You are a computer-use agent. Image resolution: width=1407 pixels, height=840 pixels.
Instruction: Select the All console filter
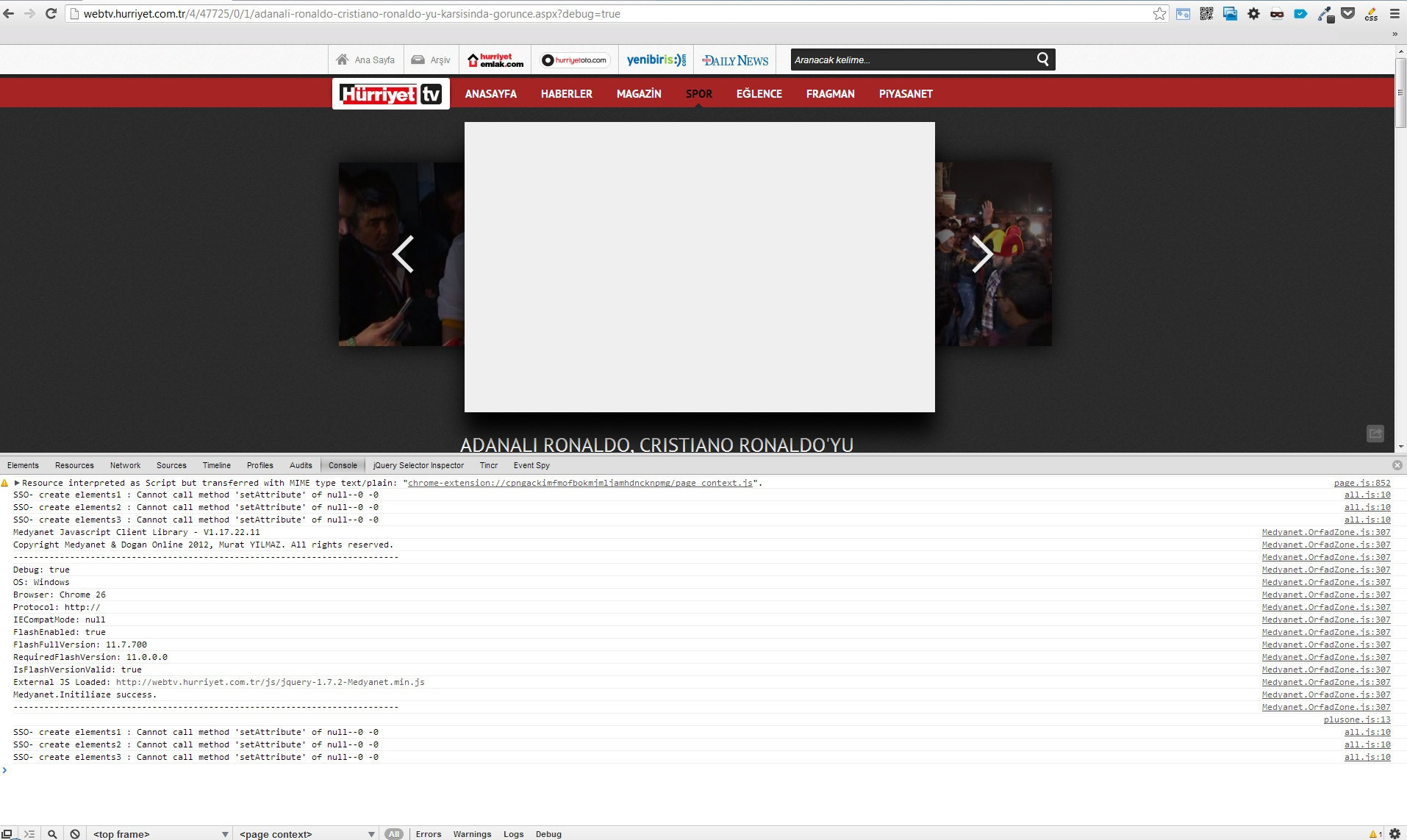click(394, 833)
